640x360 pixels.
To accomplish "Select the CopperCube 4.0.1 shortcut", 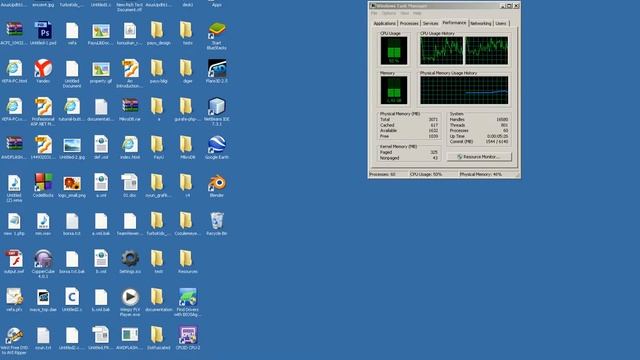I will point(43,263).
